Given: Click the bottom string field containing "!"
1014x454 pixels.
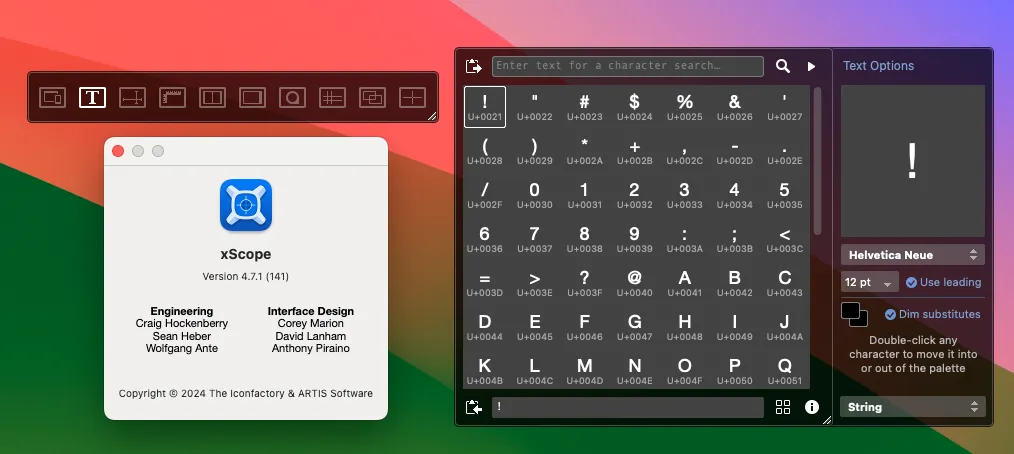Looking at the screenshot, I should tap(627, 407).
